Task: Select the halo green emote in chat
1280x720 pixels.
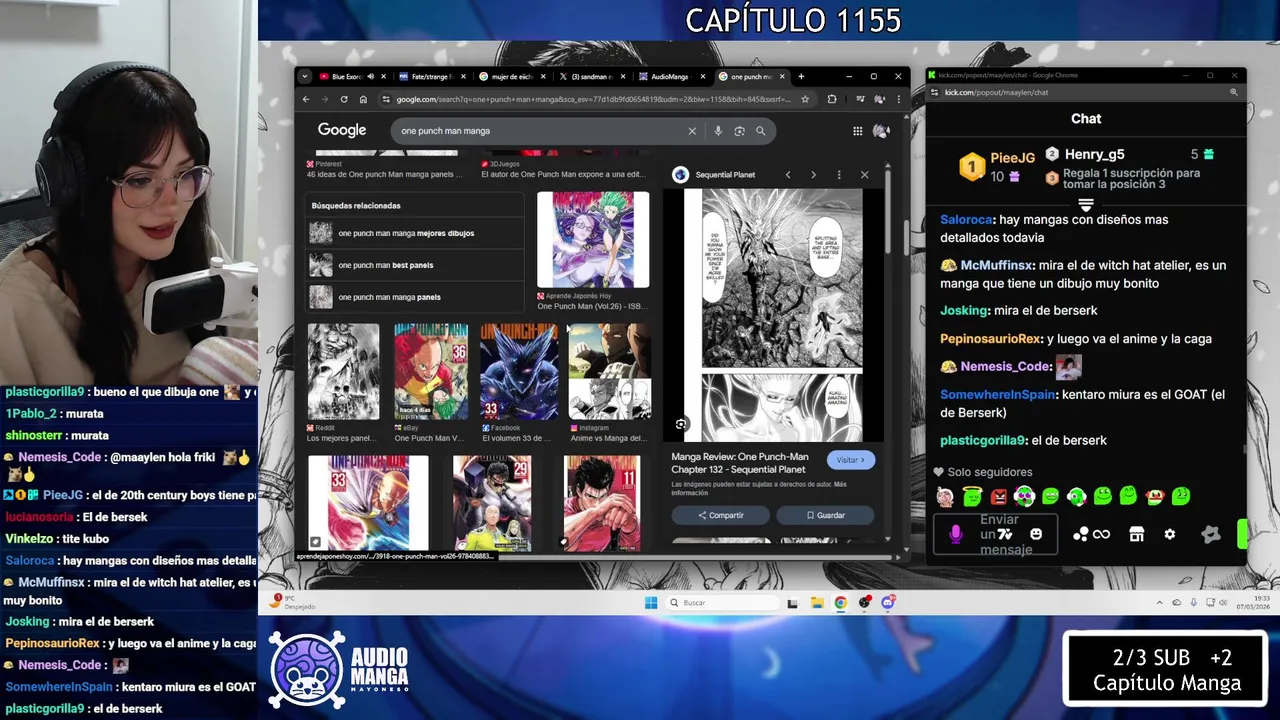Action: pos(972,496)
